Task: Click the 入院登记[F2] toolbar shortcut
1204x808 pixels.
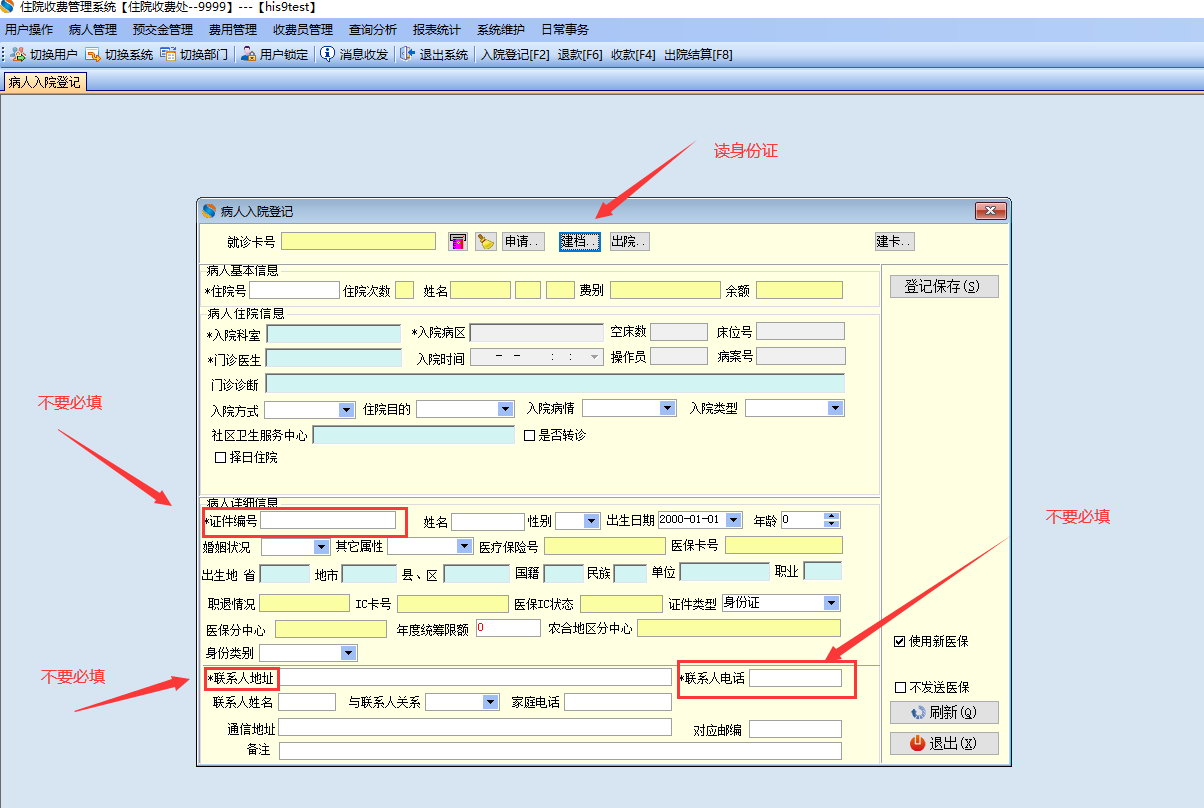Action: coord(515,55)
